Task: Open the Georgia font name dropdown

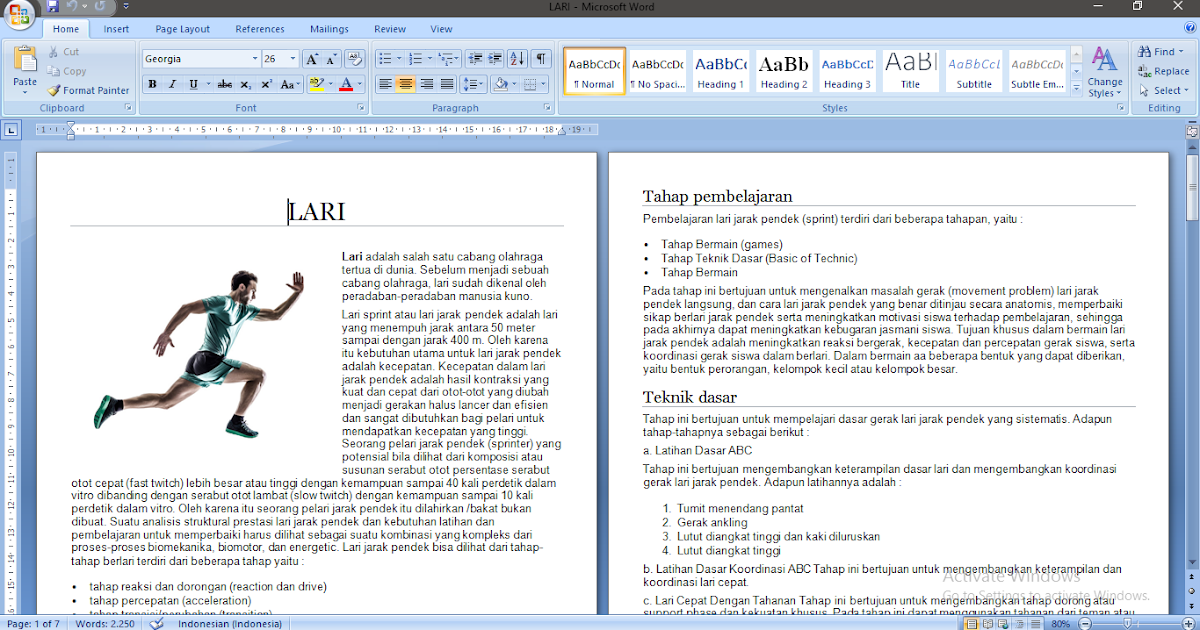Action: 254,59
